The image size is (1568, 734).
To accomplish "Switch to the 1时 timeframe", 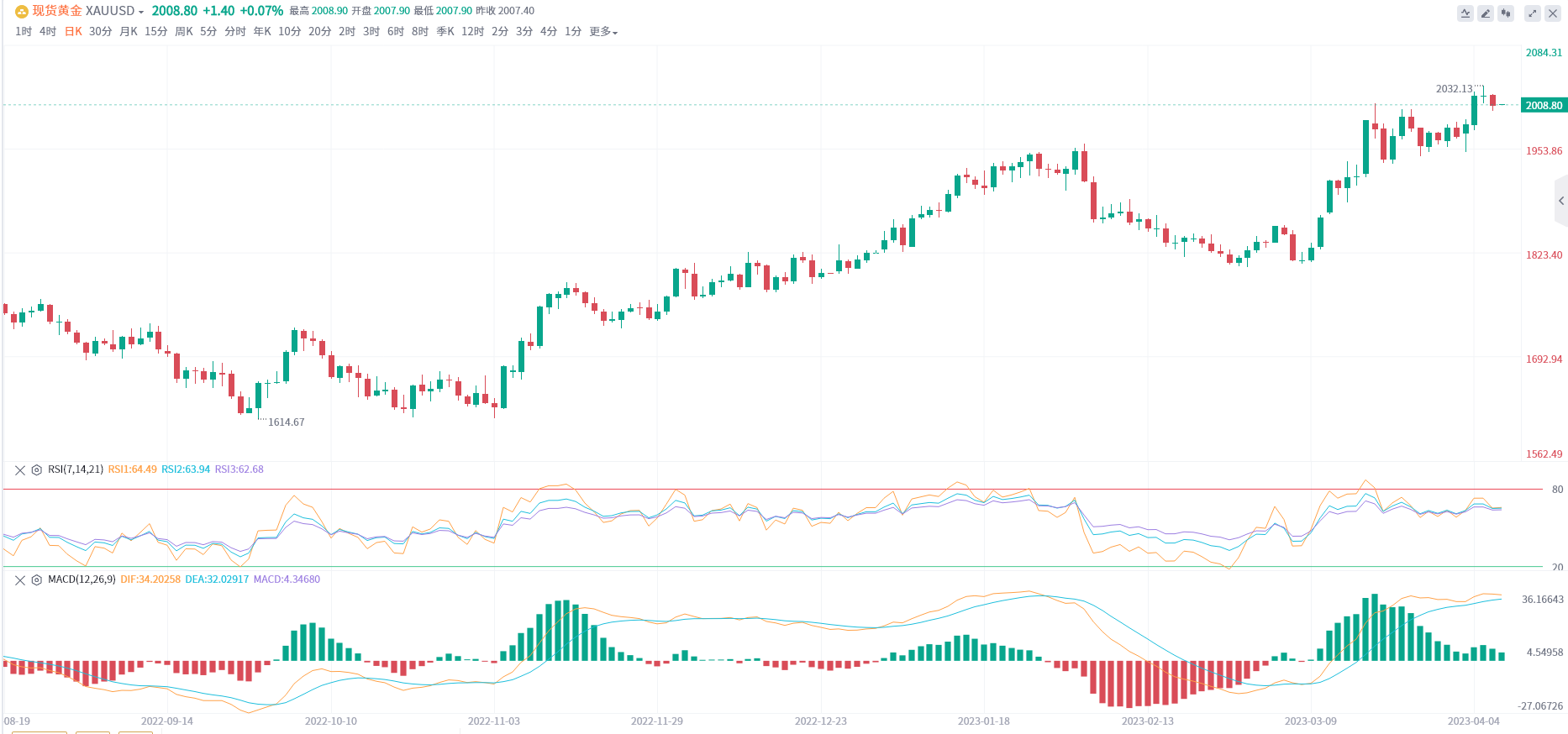I will pos(24,32).
